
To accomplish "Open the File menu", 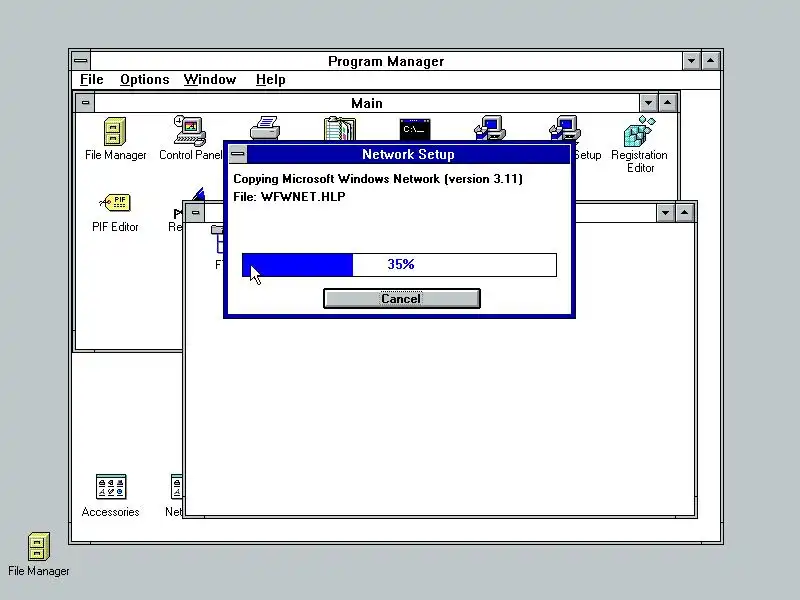I will pos(92,80).
